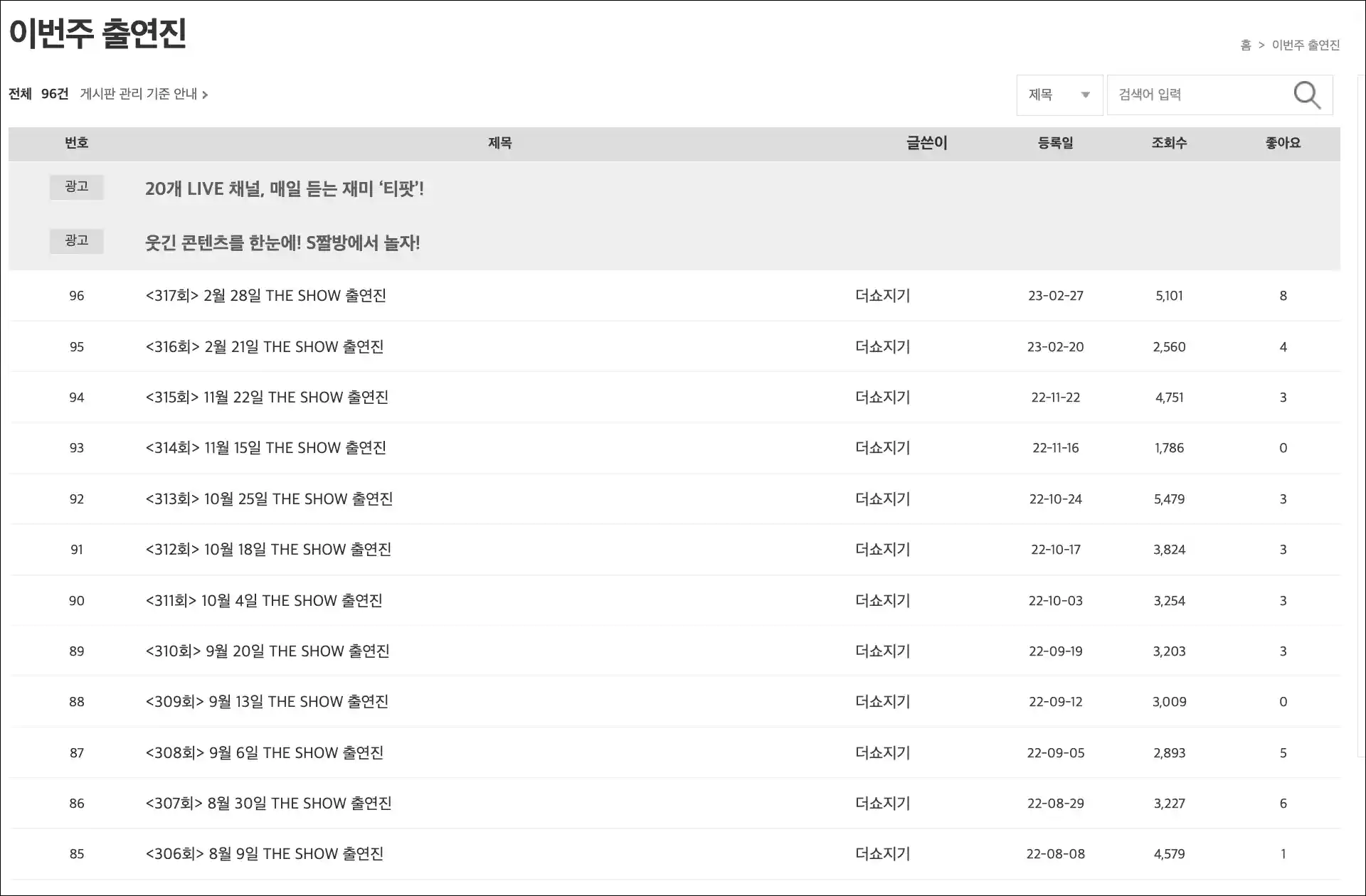Open post <307회> 8월 30일 THE SHOW 출연진
1366x896 pixels.
coord(268,803)
